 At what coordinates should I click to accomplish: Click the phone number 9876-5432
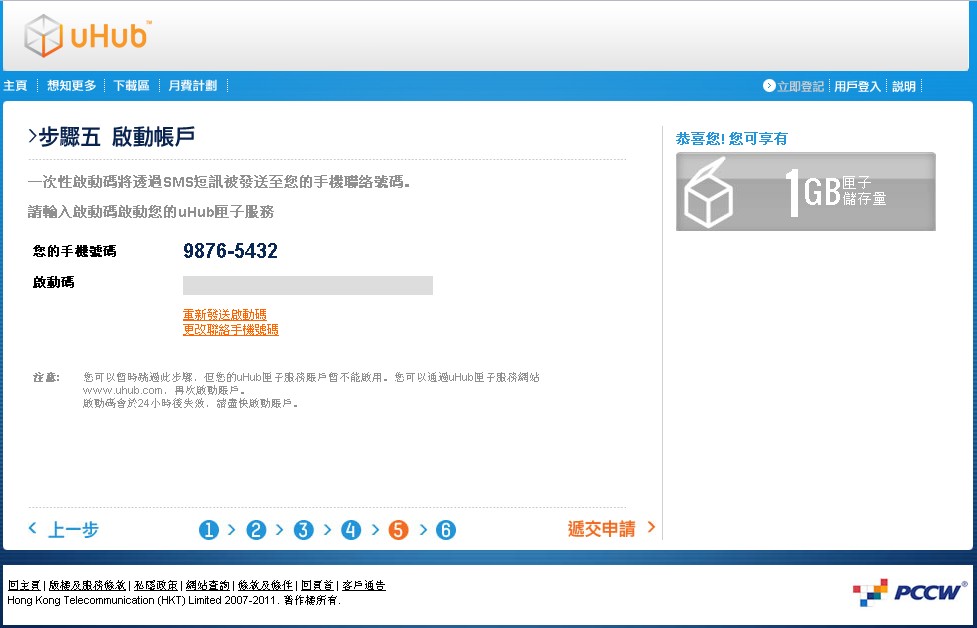coord(231,251)
